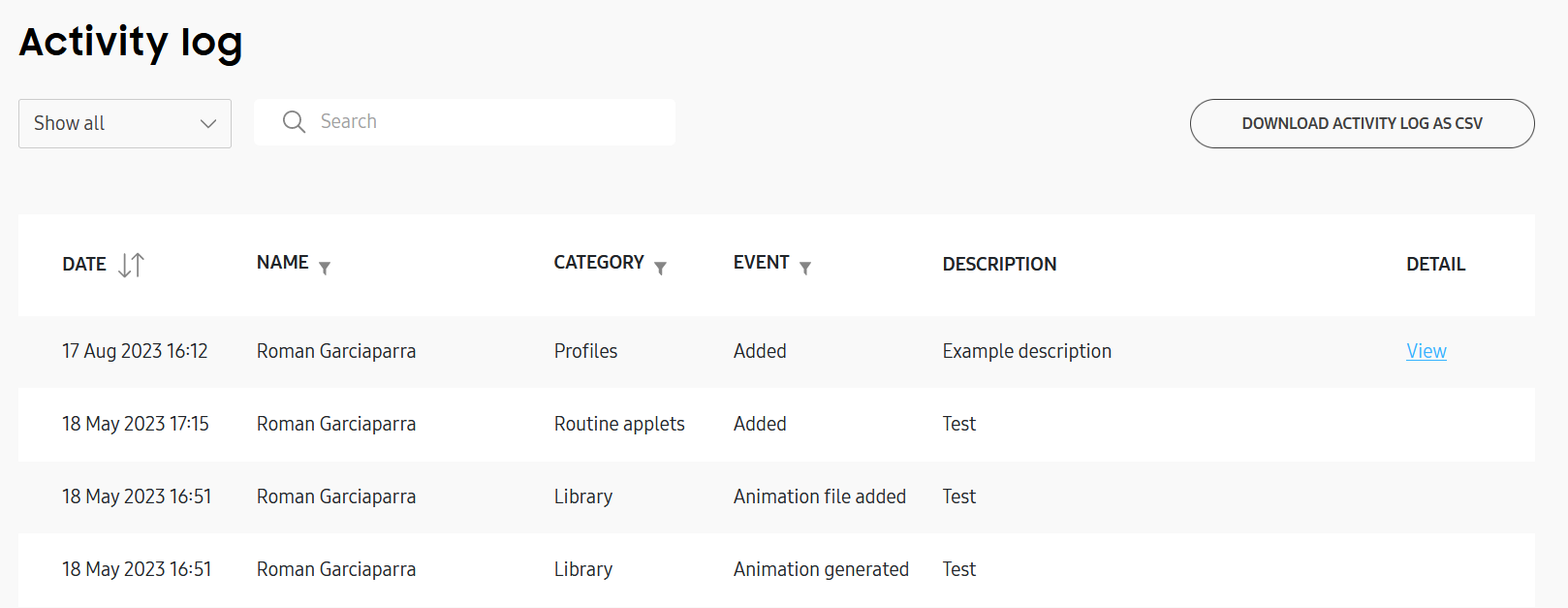Click the NAME column header

pos(283,263)
